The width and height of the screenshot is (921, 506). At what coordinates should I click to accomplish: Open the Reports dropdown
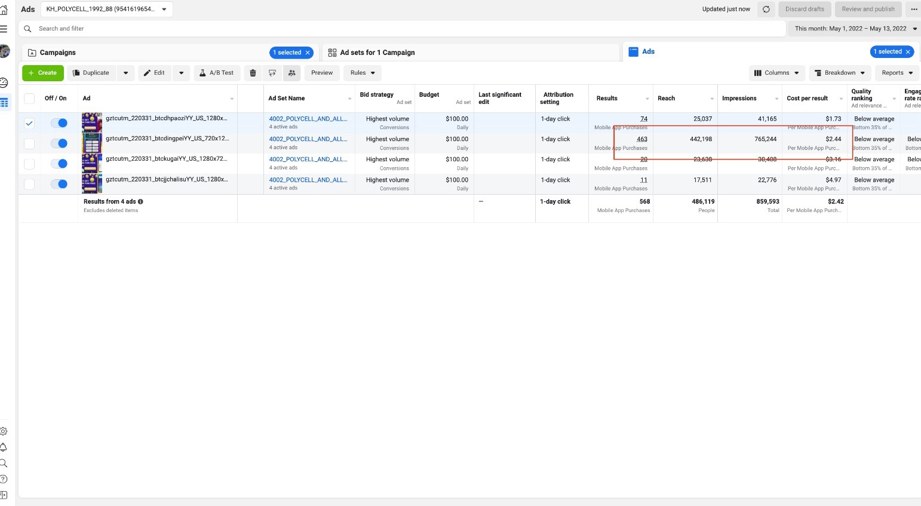[897, 73]
